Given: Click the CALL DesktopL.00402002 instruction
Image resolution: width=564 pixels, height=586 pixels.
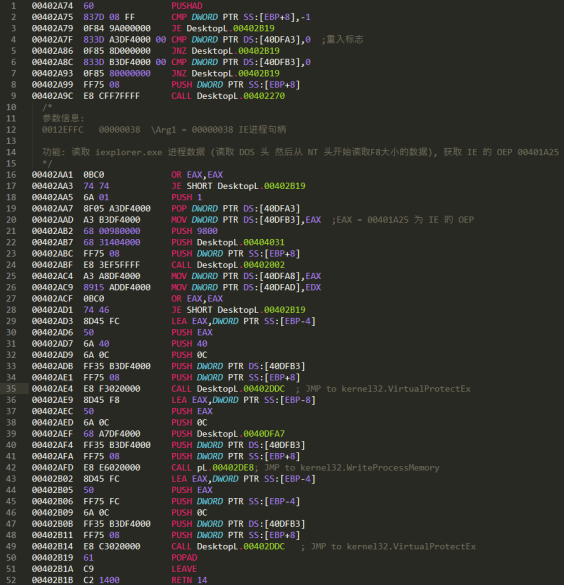Looking at the screenshot, I should 228,265.
